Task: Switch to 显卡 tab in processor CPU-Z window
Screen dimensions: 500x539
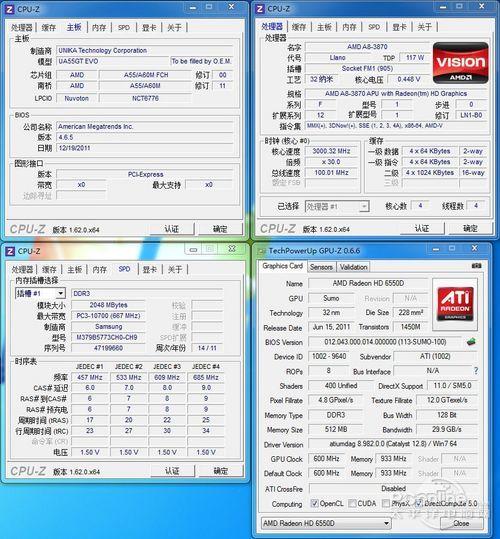Action: click(x=399, y=27)
